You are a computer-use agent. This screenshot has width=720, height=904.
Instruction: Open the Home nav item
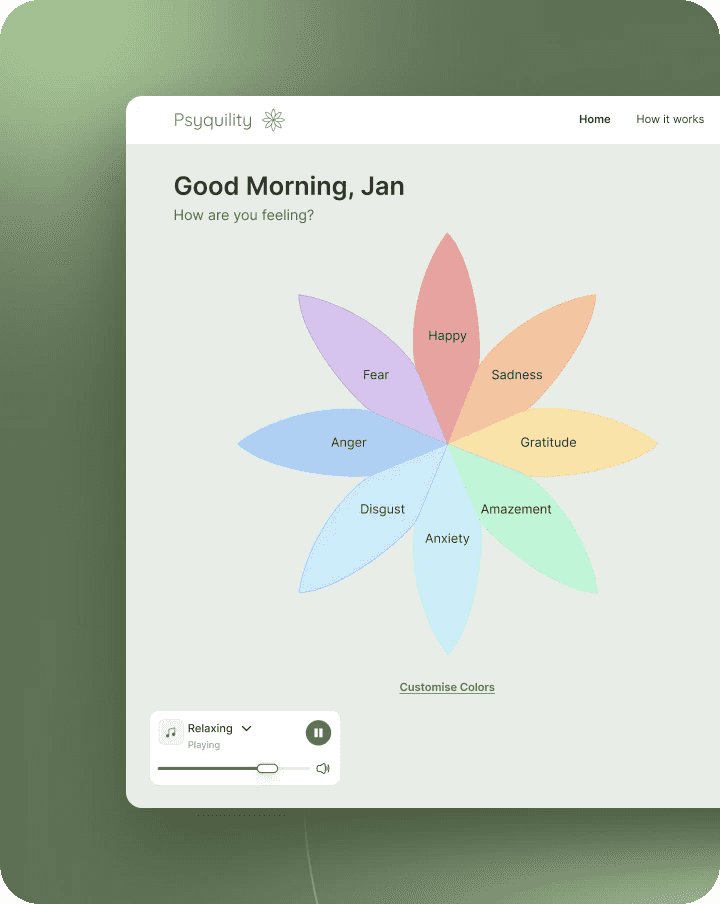pyautogui.click(x=594, y=119)
